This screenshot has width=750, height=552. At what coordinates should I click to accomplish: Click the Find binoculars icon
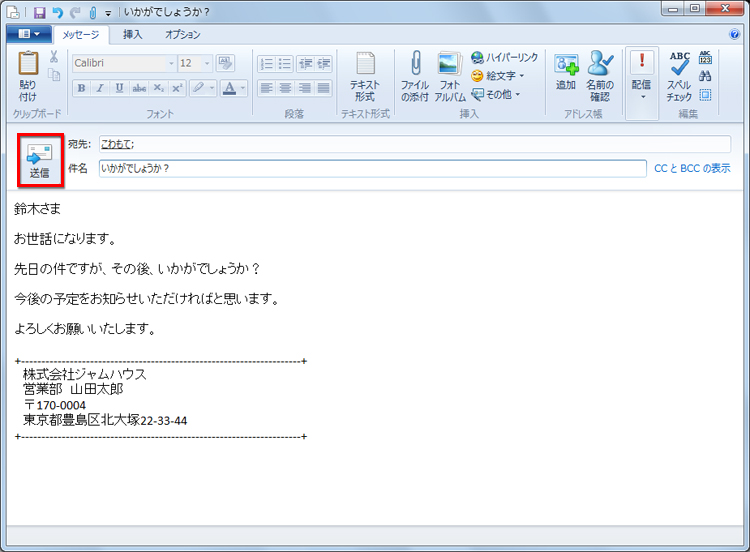coord(705,76)
